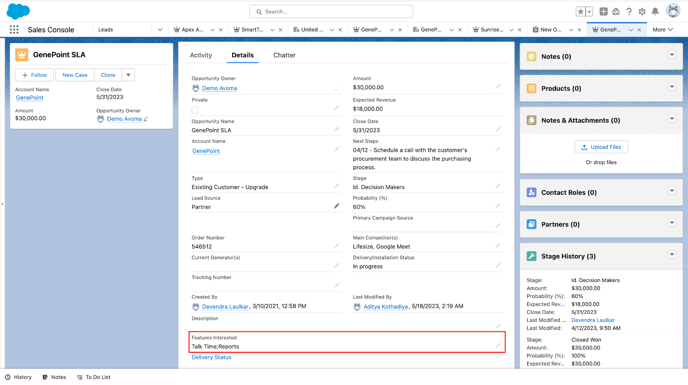Open Devendra Laulkar Created By link
Viewport: 688px width, 385px height.
tap(225, 306)
